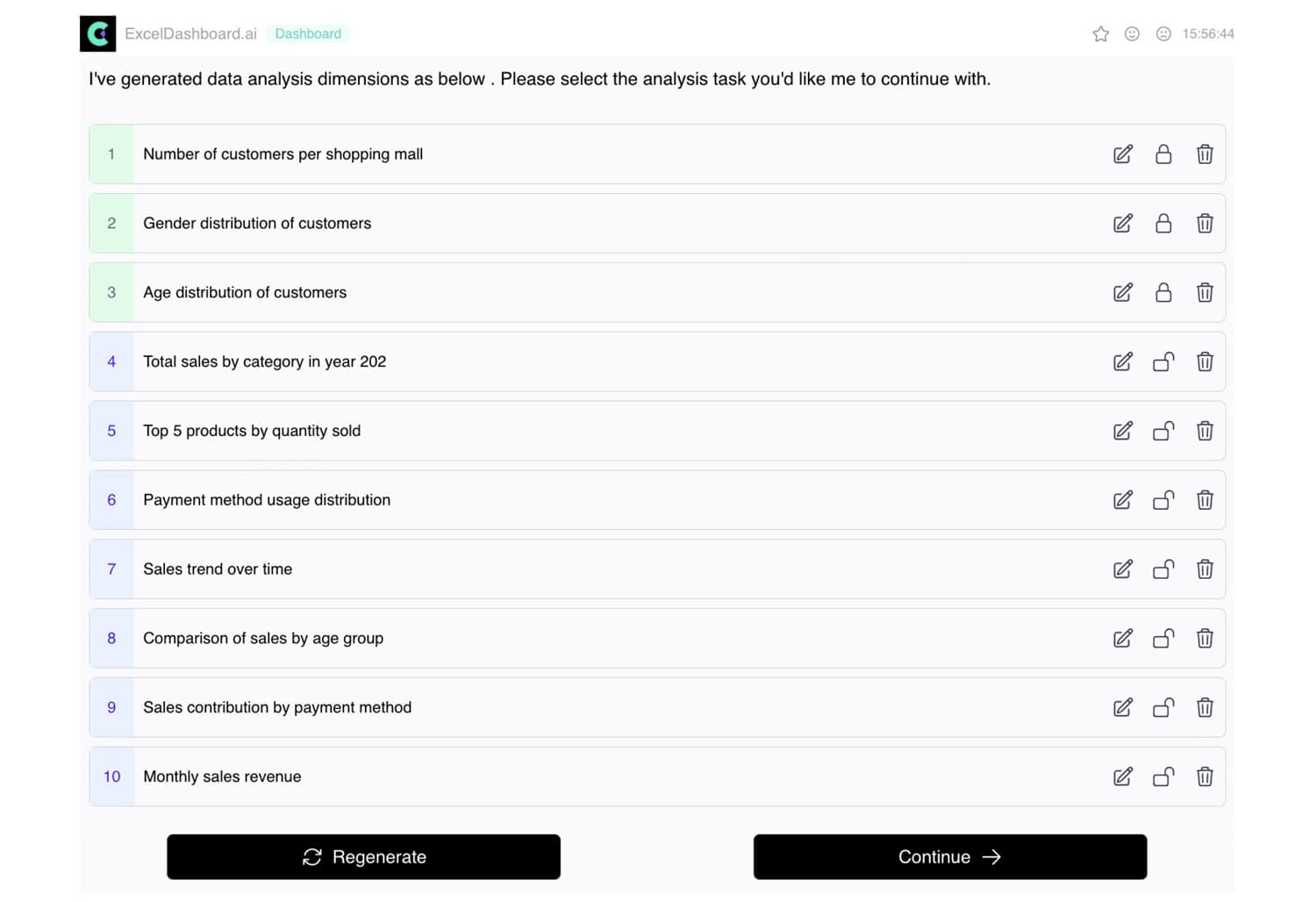Select the Dashboard tab label
Viewport: 1316px width, 902px height.
pos(308,33)
